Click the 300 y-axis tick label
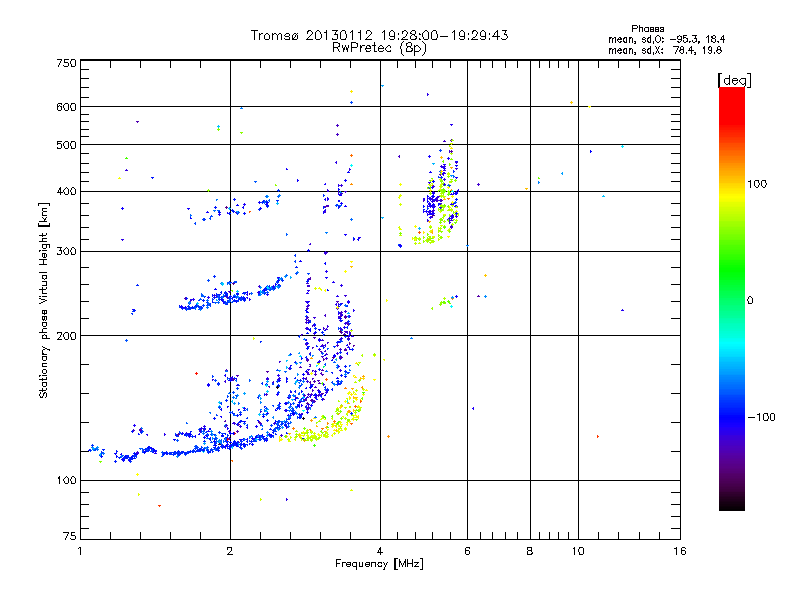 click(66, 252)
